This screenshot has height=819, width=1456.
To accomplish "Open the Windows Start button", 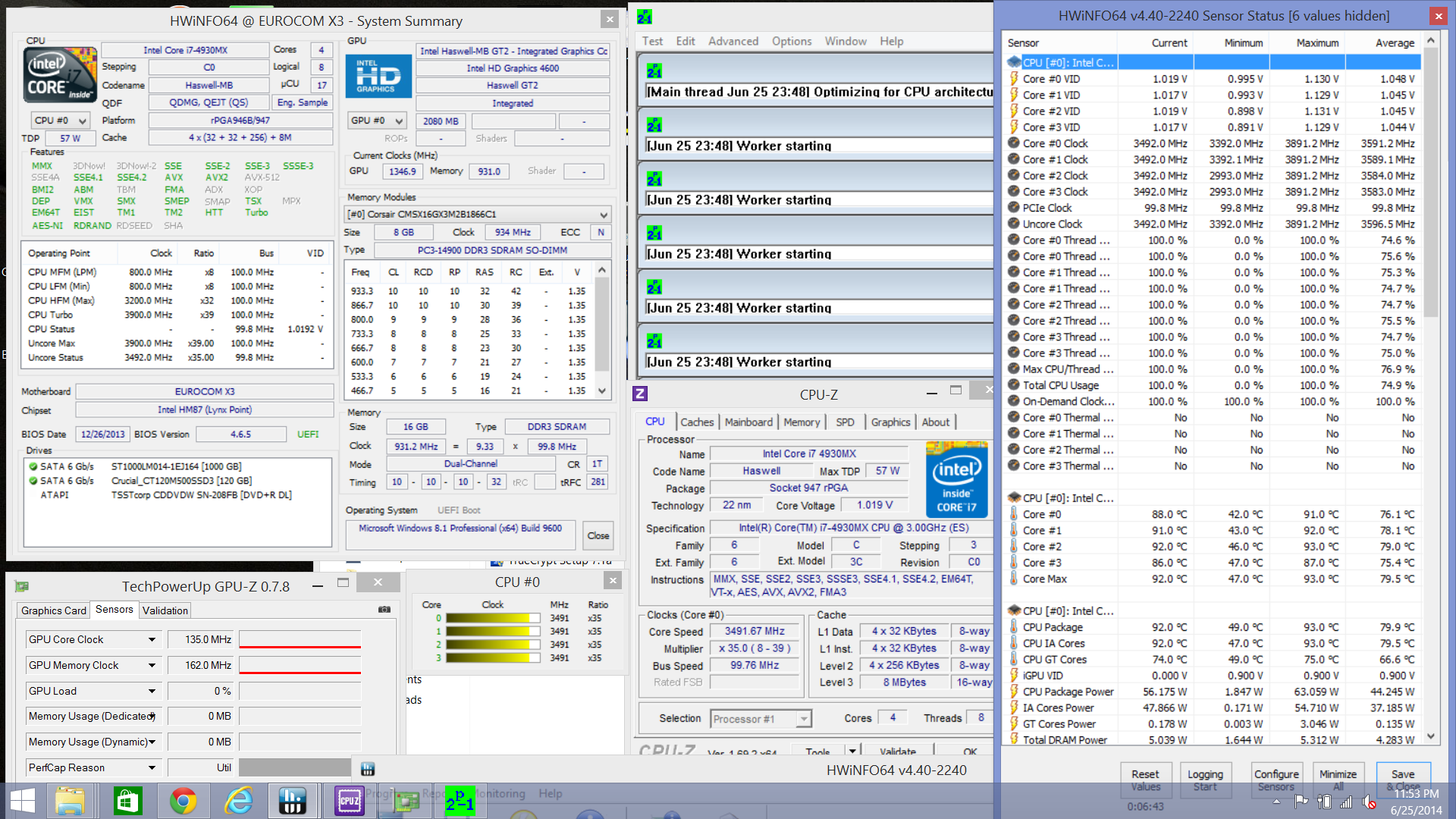I will (22, 801).
